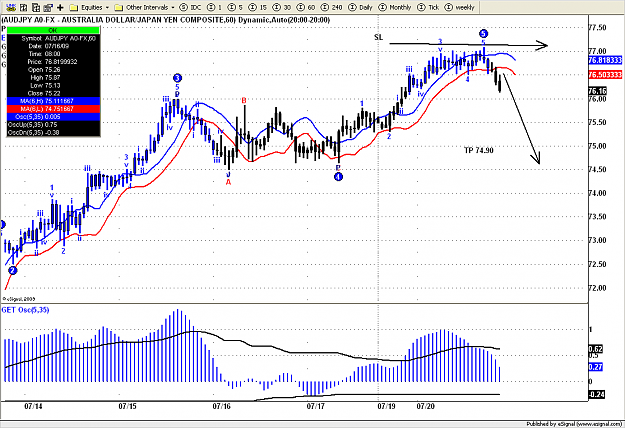Screen dimensions: 625x428
Task: Click the Open 75.26 row
Action: click(53, 70)
